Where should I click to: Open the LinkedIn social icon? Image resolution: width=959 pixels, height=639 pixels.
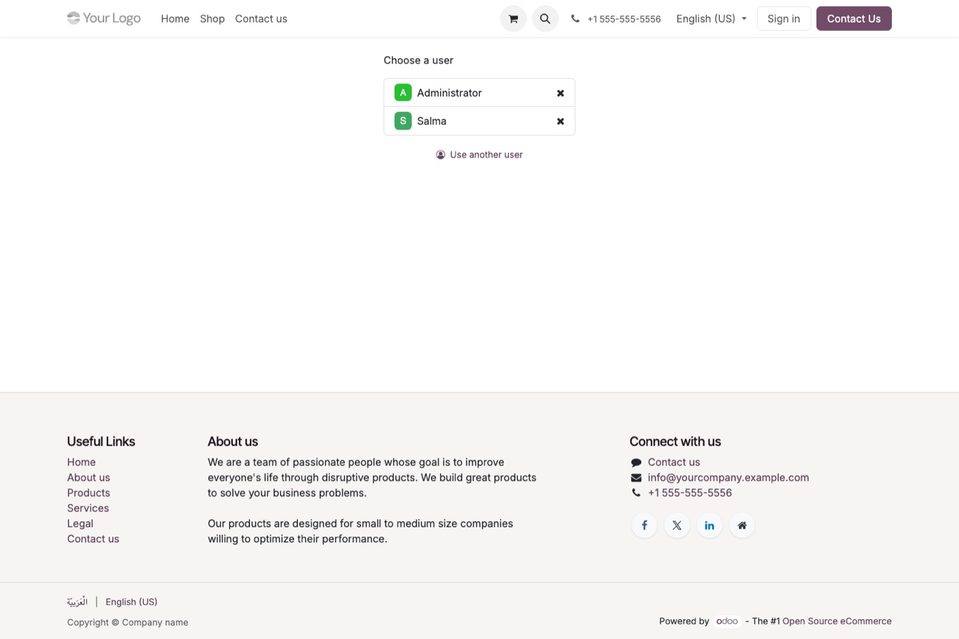(x=709, y=525)
